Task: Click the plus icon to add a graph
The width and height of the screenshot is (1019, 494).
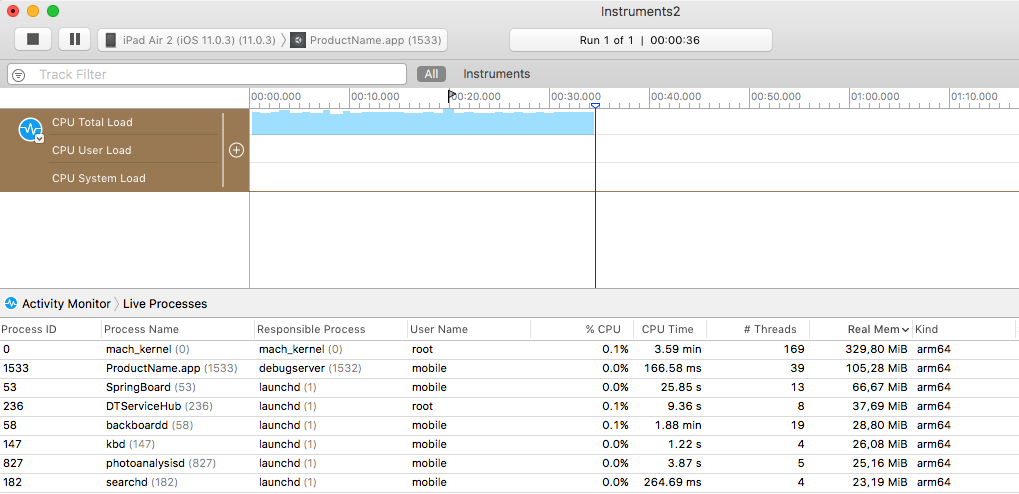Action: point(236,150)
